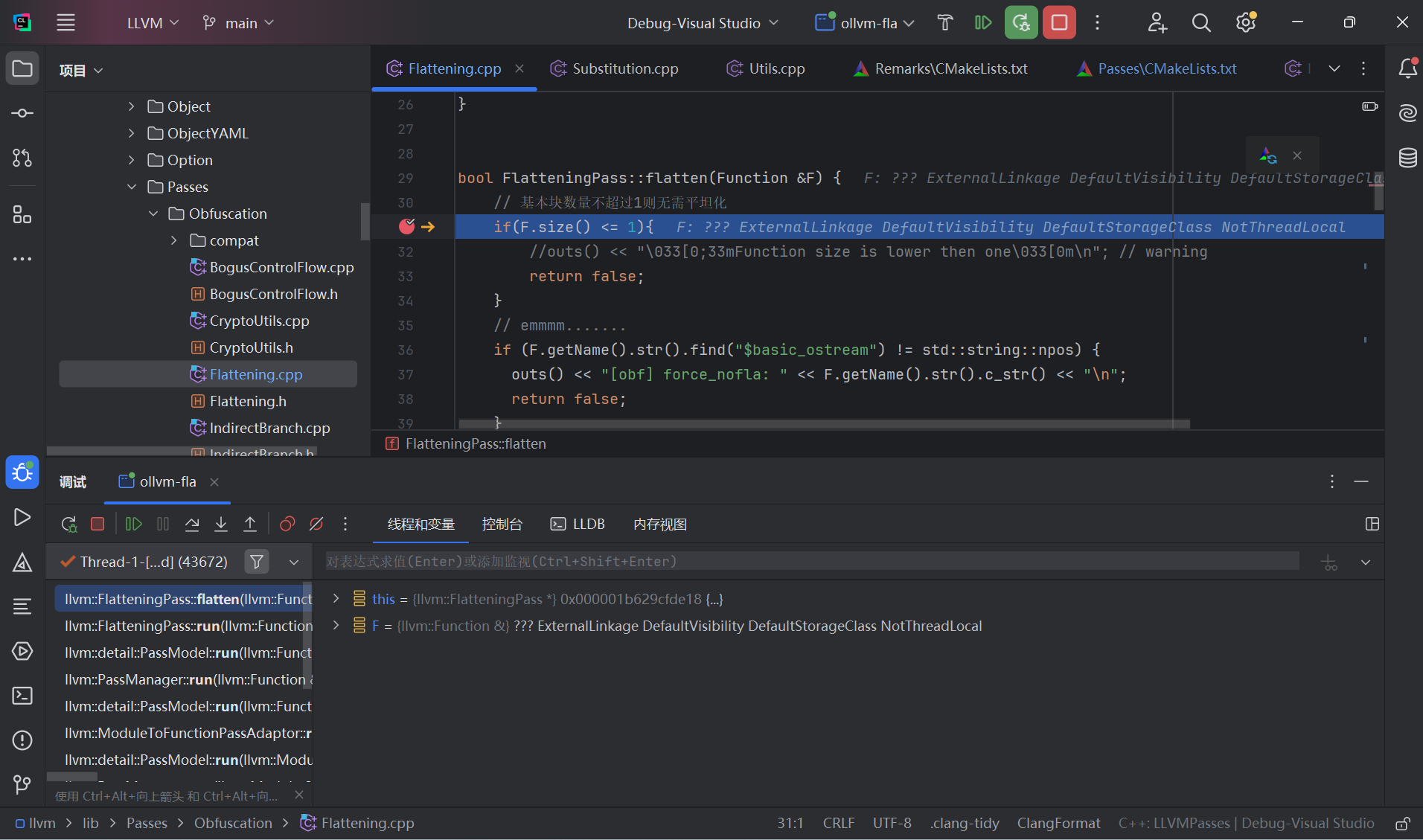
Task: Open the Run tool window
Action: (x=22, y=517)
